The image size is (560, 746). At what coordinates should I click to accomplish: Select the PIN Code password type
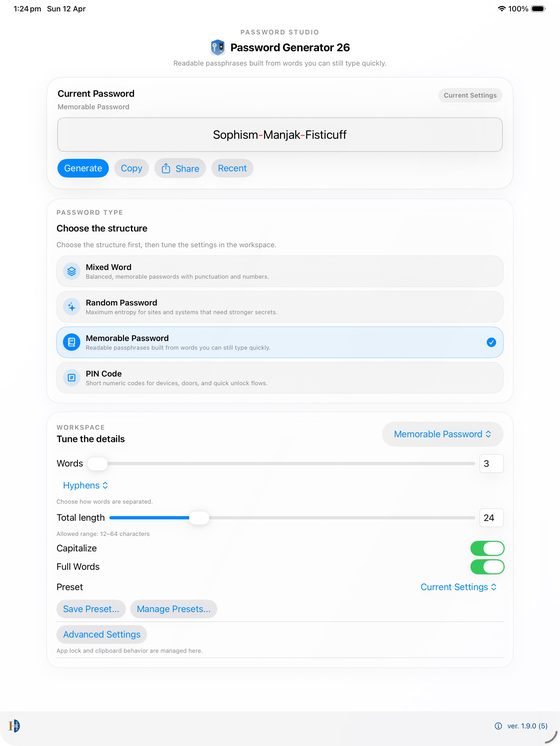tap(280, 378)
